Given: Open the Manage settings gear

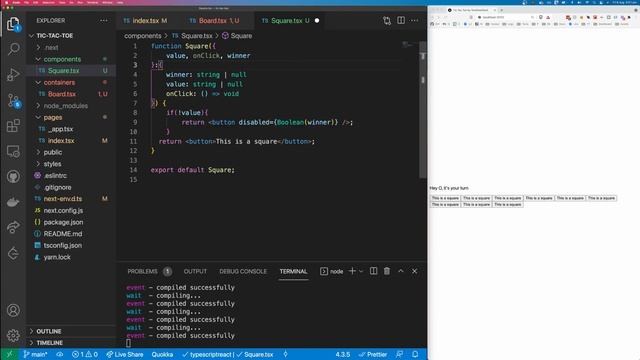Looking at the screenshot, I should (x=13, y=336).
